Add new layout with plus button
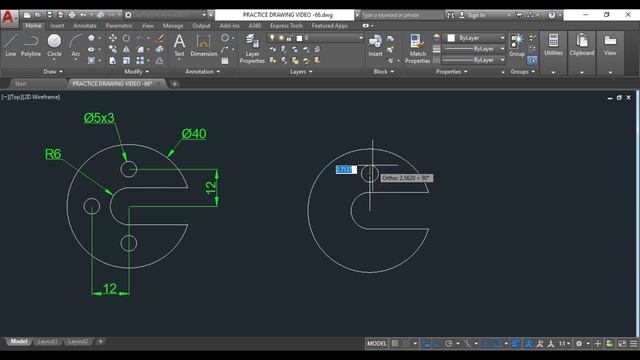 click(x=100, y=341)
